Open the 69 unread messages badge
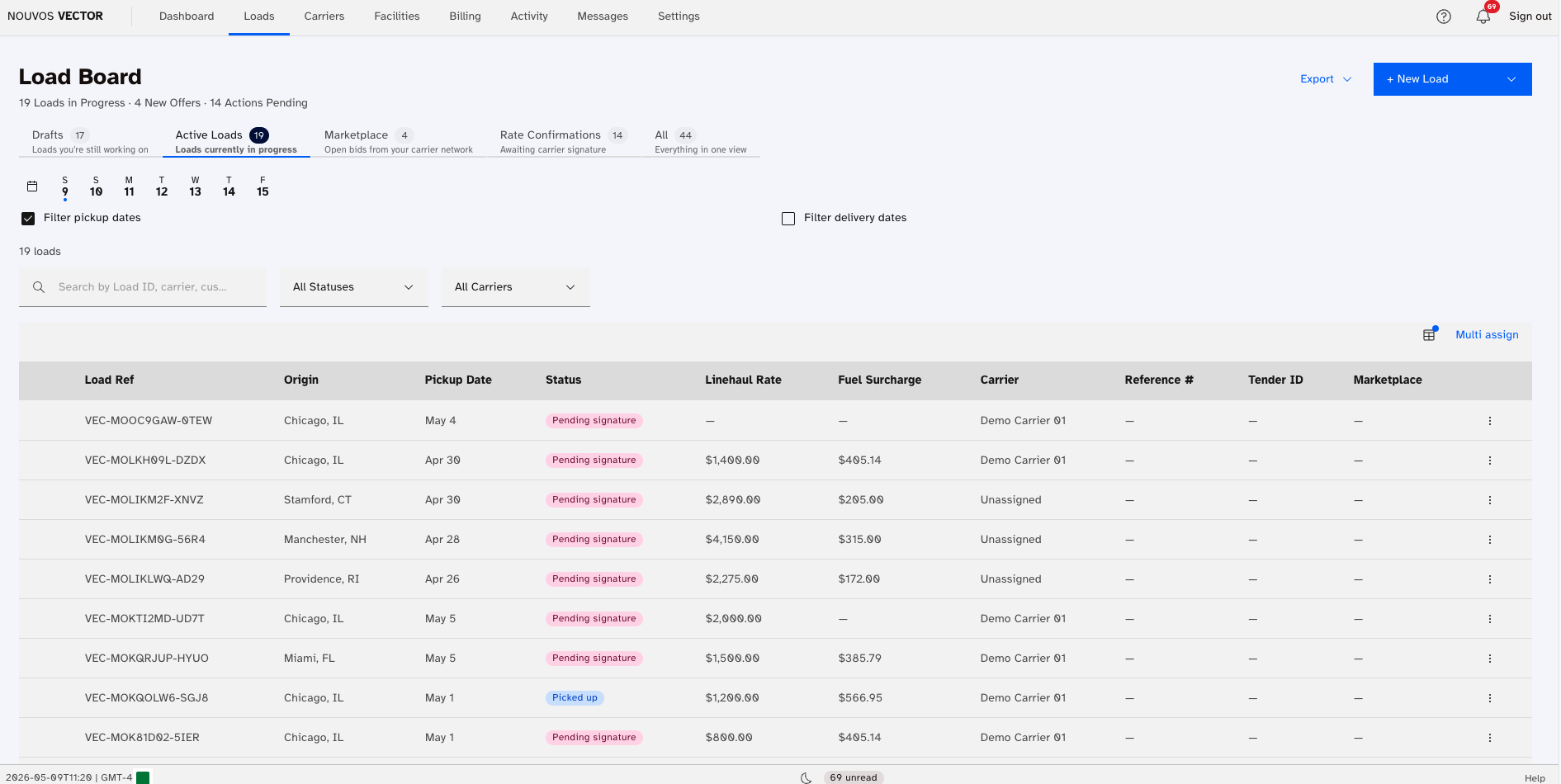The image size is (1561, 784). click(x=854, y=777)
